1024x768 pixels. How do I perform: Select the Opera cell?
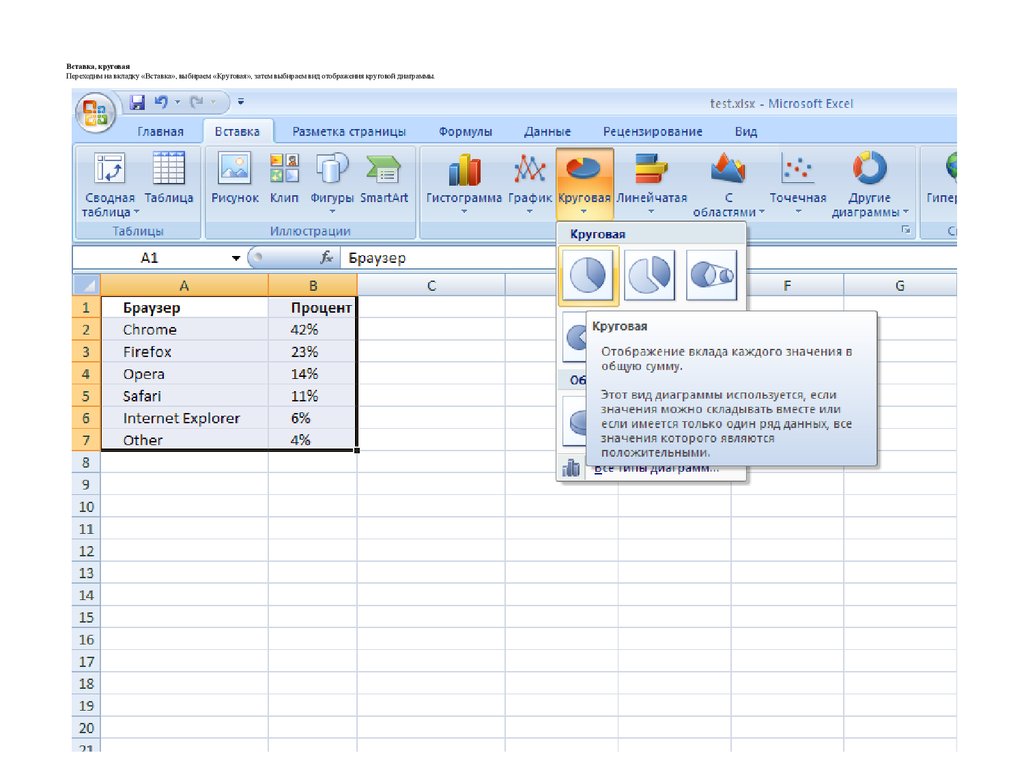point(184,374)
